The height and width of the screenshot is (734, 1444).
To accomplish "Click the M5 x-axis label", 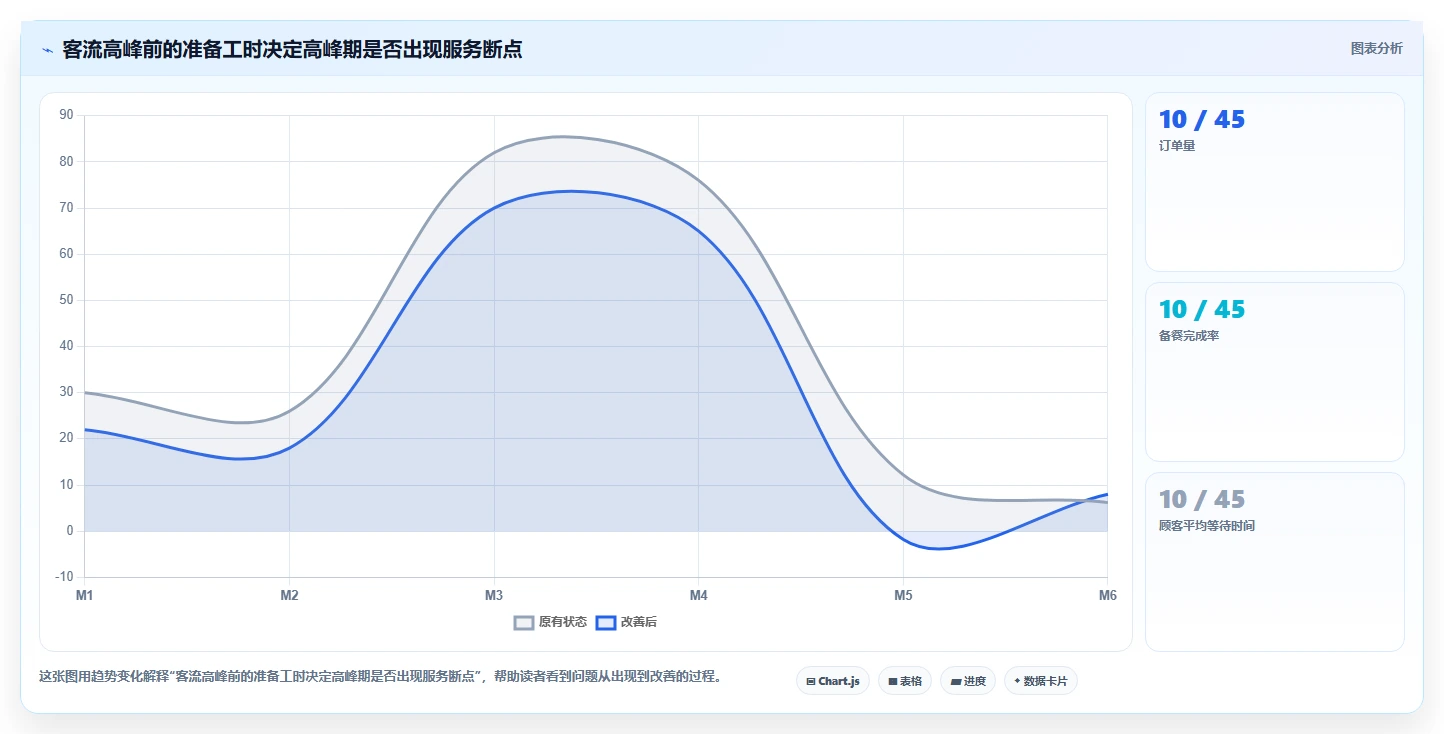I will [903, 596].
